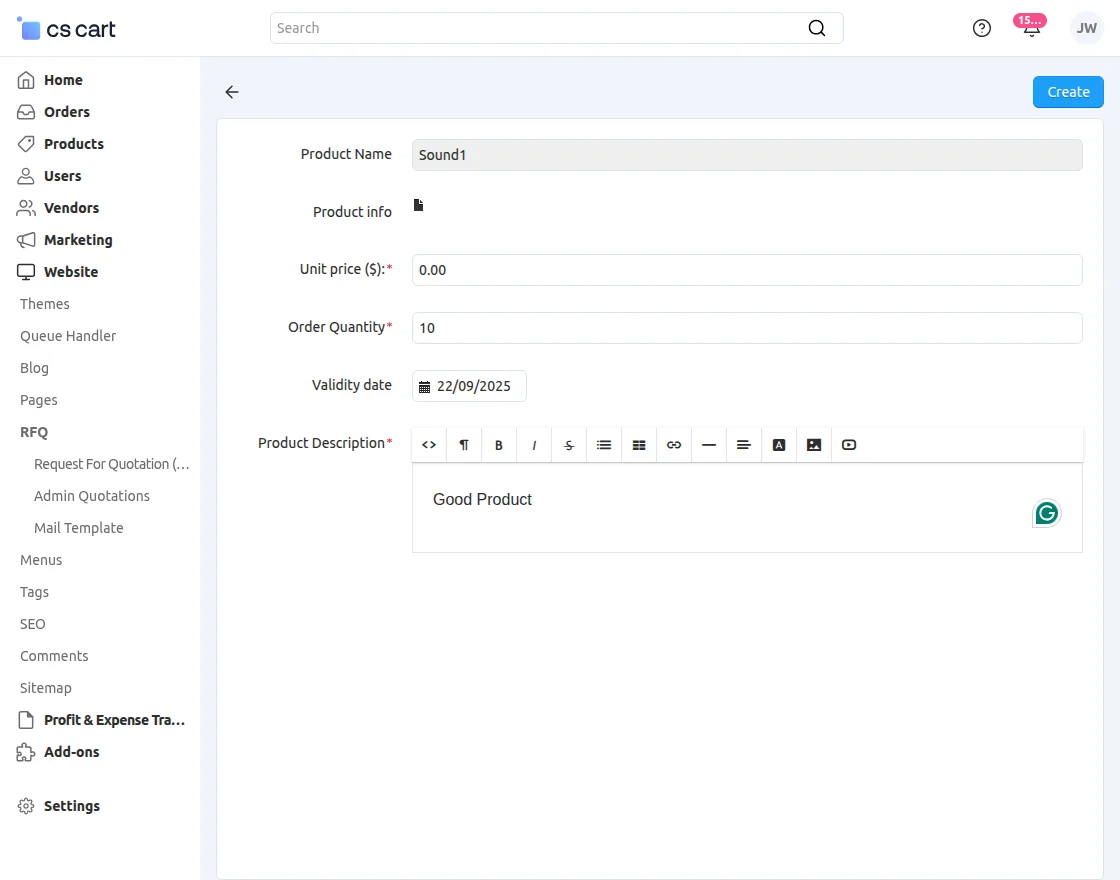Toggle italic formatting in the editor

pyautogui.click(x=534, y=445)
